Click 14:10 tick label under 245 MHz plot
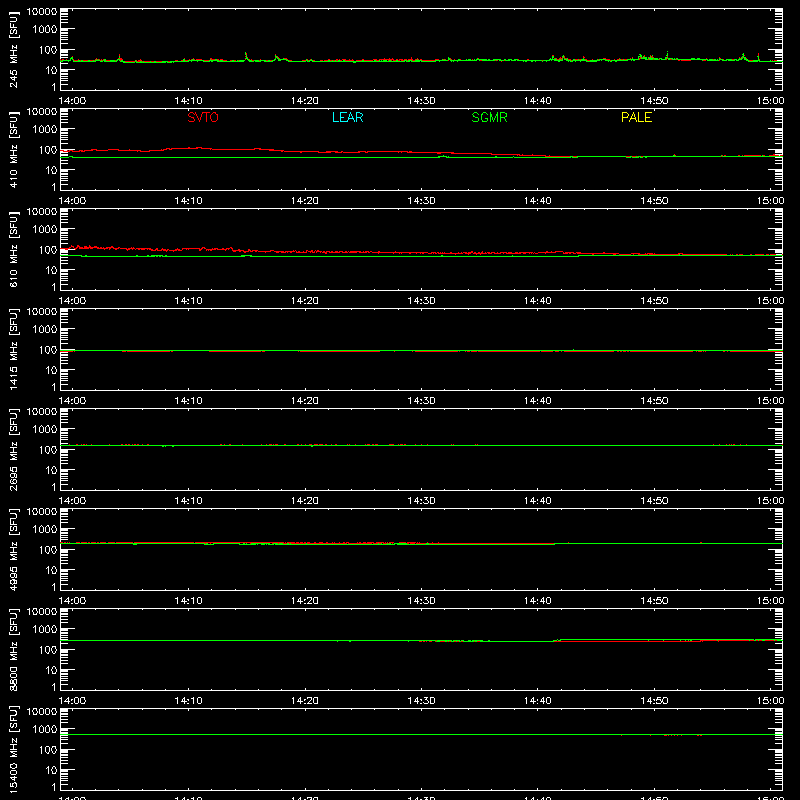The image size is (800, 800). click(x=188, y=101)
